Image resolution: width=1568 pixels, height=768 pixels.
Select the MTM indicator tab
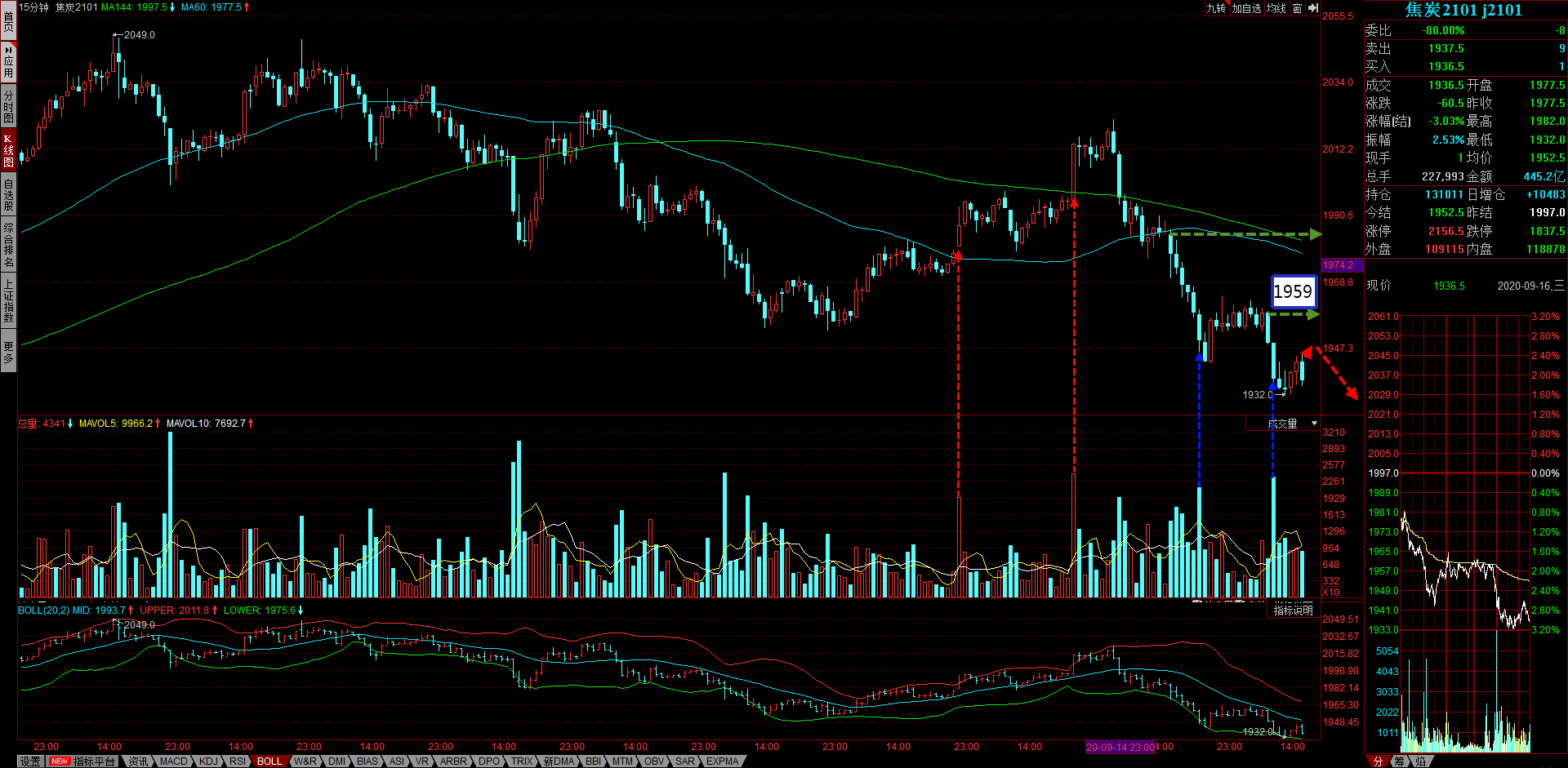[x=622, y=761]
